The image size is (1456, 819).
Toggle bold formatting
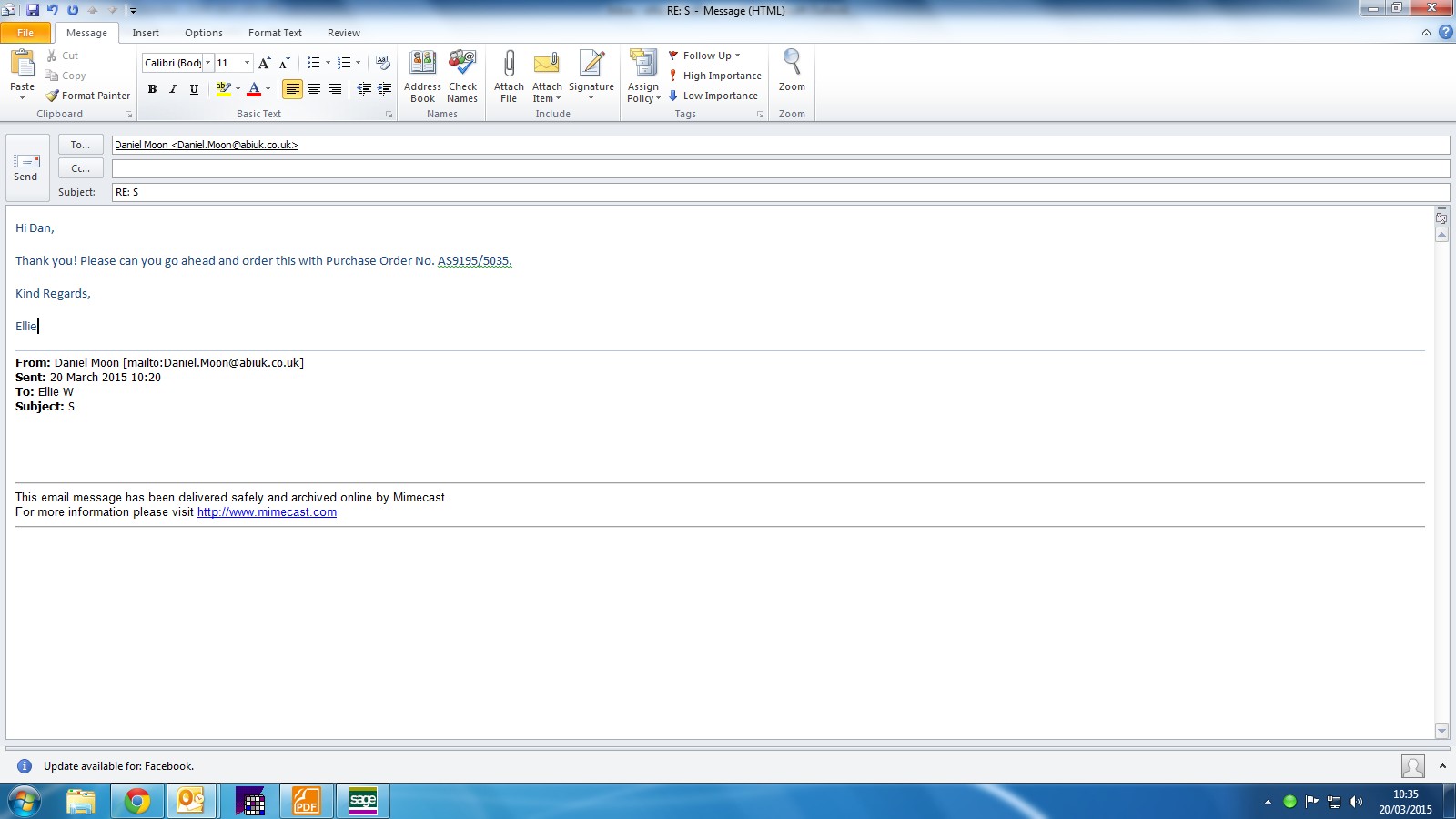(152, 88)
